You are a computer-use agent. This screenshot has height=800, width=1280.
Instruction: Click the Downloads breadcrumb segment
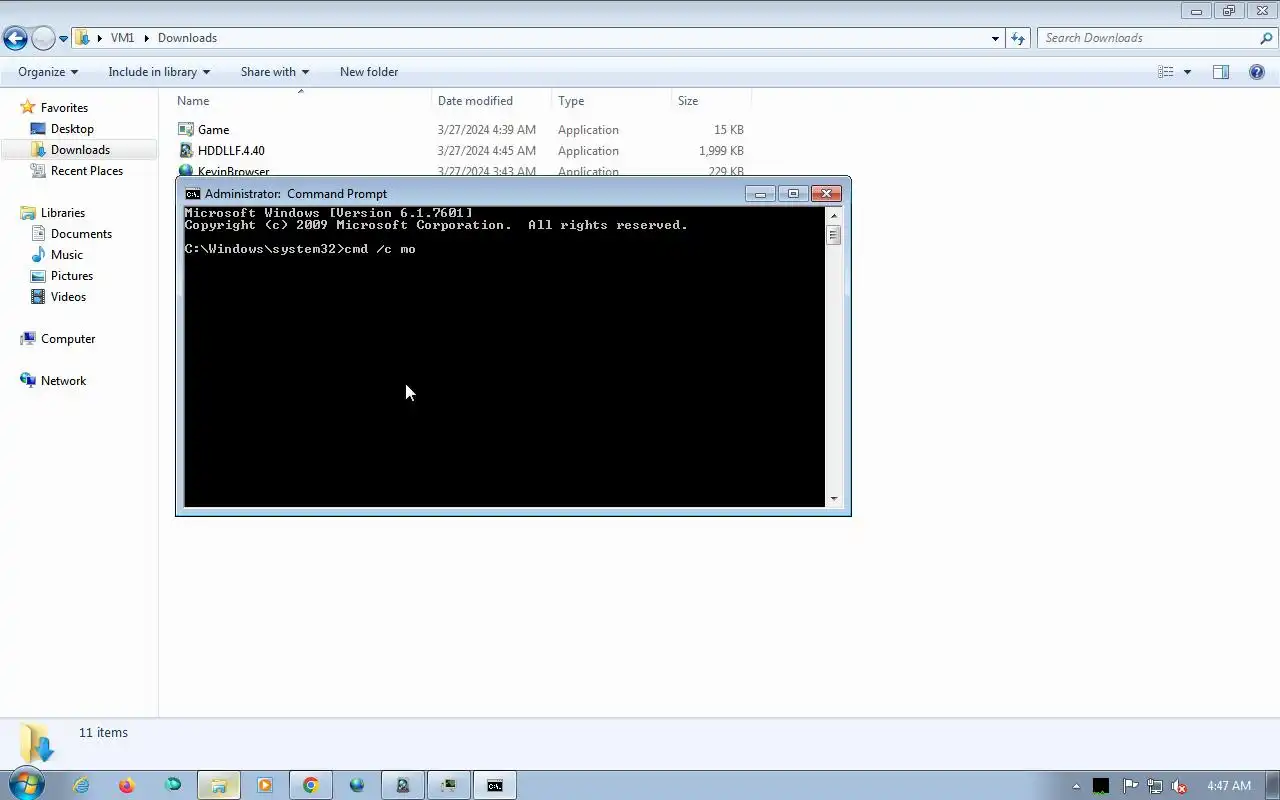(x=187, y=38)
